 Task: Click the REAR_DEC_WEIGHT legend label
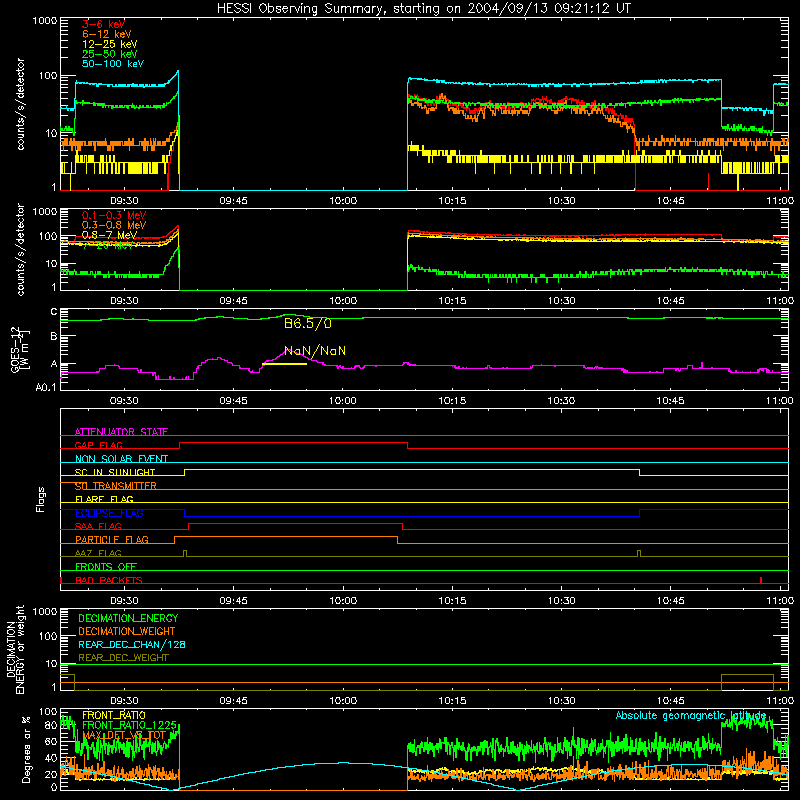tap(123, 658)
